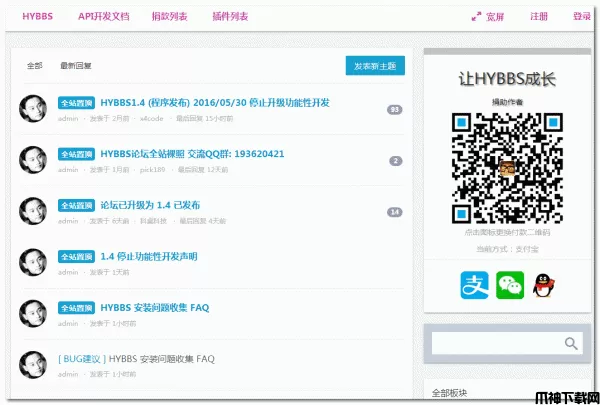Click the 注册 register link

coord(539,17)
